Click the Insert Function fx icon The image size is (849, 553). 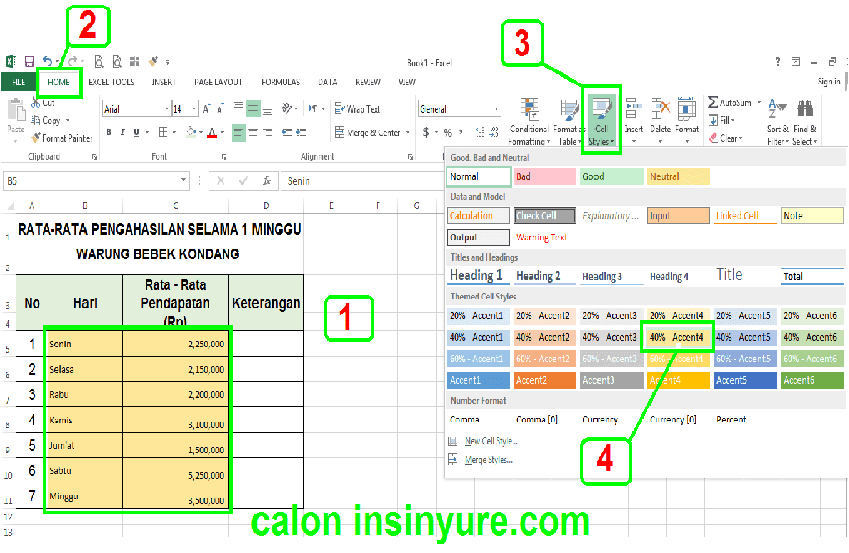[x=266, y=181]
